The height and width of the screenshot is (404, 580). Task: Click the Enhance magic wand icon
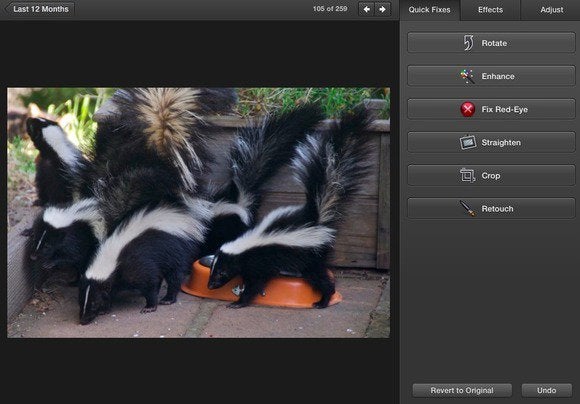468,76
